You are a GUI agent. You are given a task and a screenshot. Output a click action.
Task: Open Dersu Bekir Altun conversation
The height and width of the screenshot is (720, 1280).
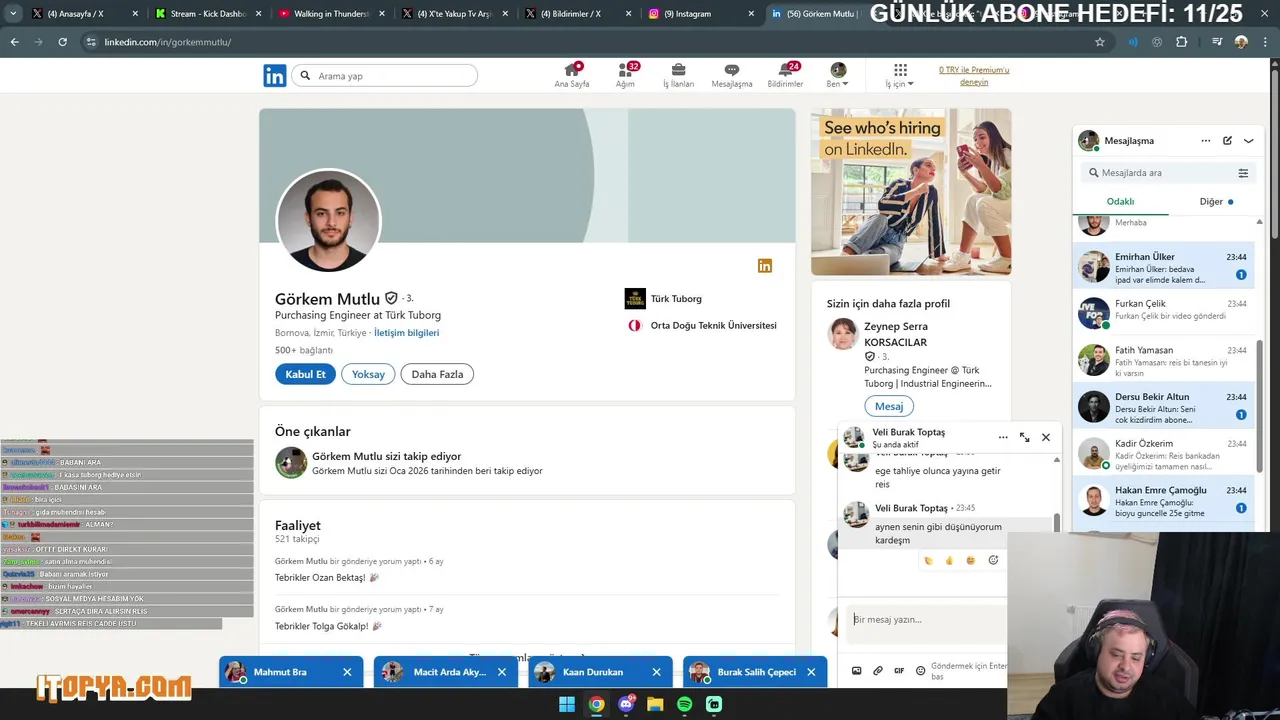1164,407
